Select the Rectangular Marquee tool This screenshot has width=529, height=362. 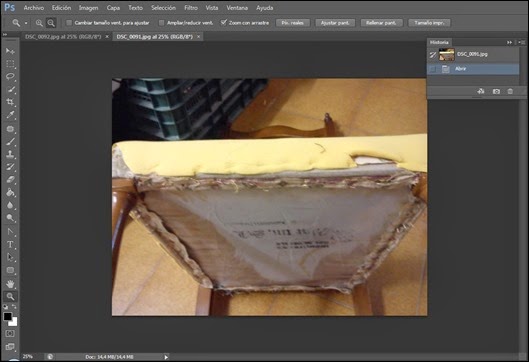(x=10, y=64)
